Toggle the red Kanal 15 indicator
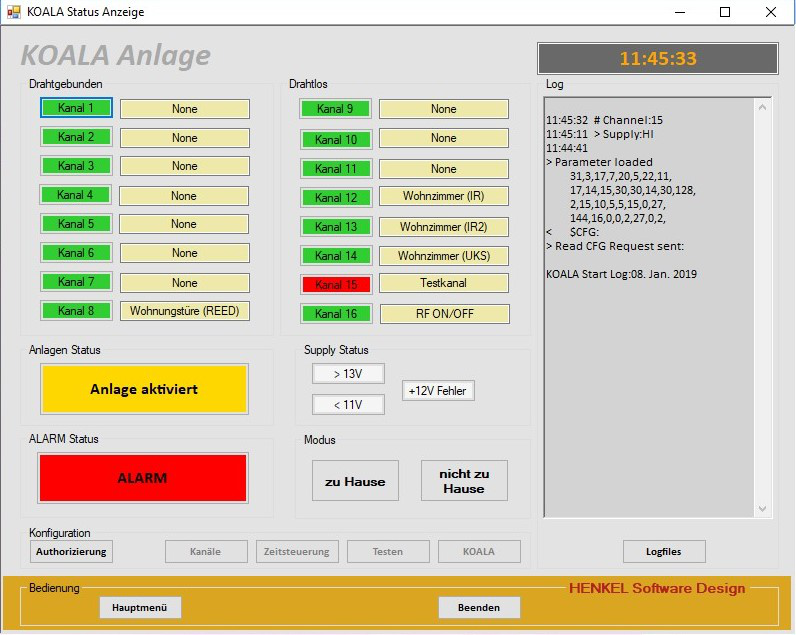 coord(335,285)
